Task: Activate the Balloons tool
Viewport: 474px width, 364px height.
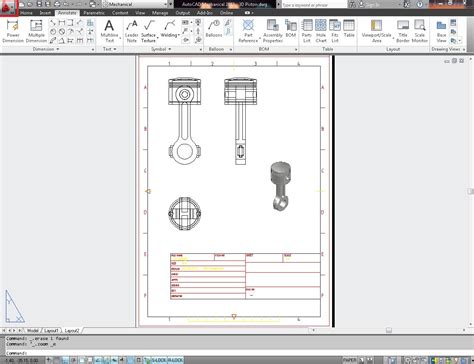Action: click(214, 29)
